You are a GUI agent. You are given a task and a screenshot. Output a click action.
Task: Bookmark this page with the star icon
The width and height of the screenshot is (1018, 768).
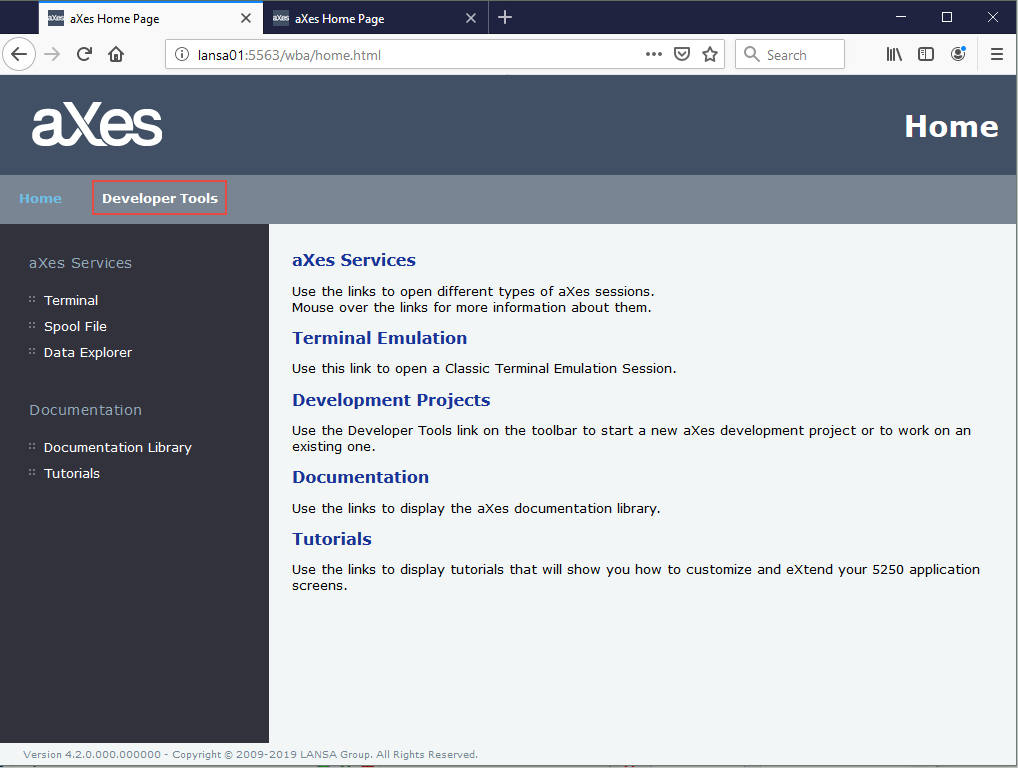point(710,55)
